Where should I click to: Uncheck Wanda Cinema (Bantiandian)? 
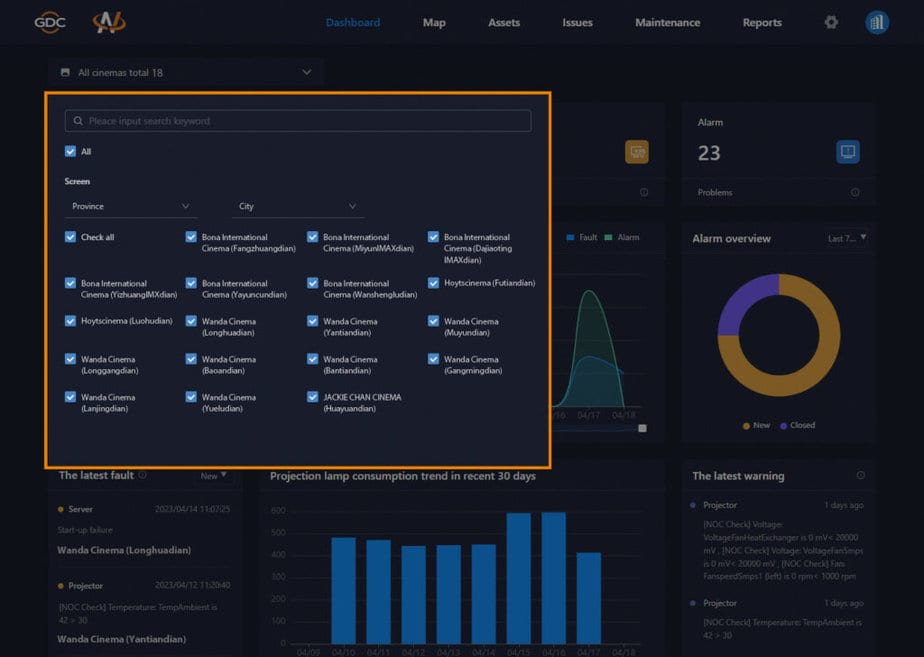coord(312,359)
